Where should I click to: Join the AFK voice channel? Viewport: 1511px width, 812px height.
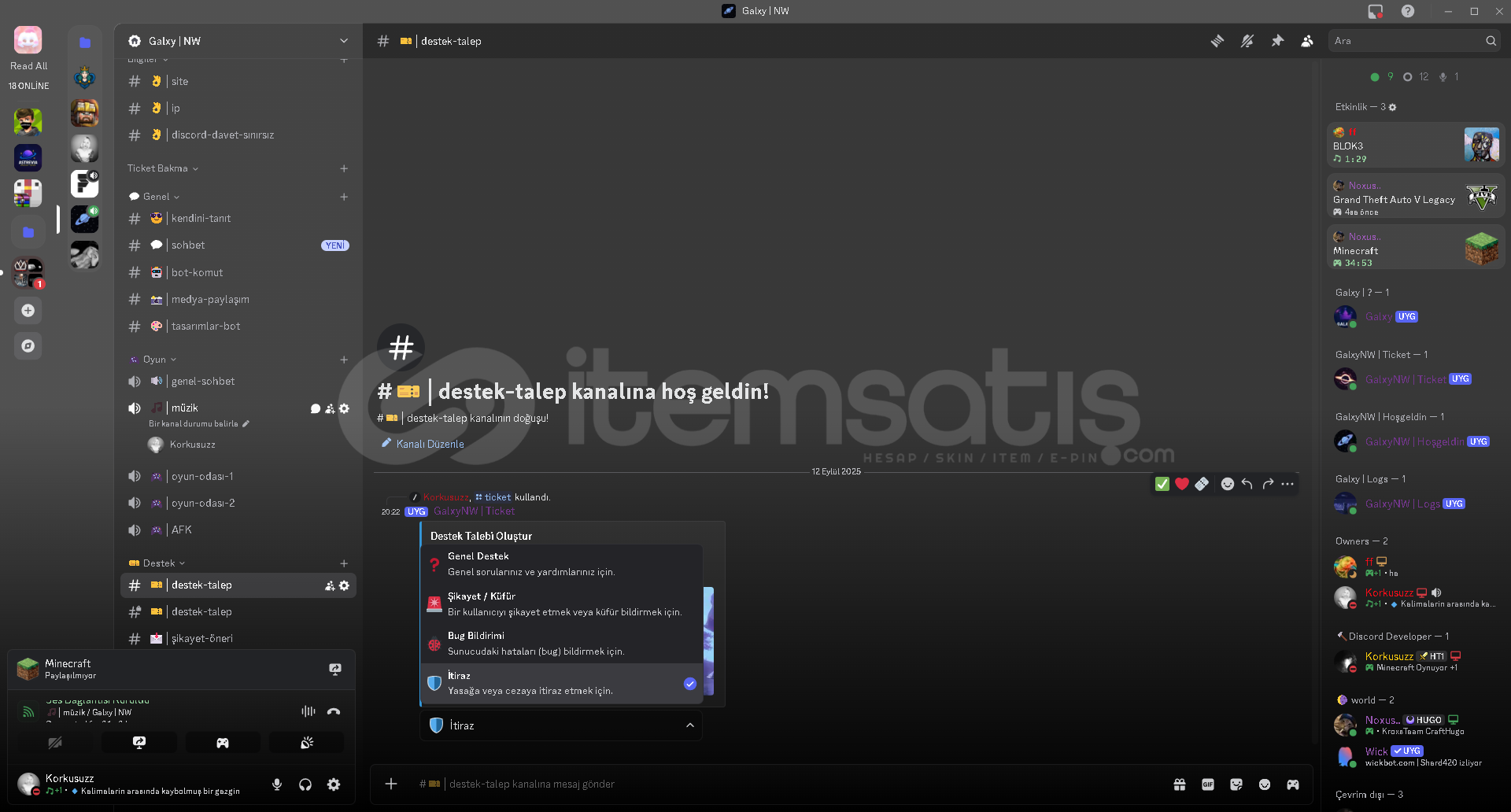238,530
